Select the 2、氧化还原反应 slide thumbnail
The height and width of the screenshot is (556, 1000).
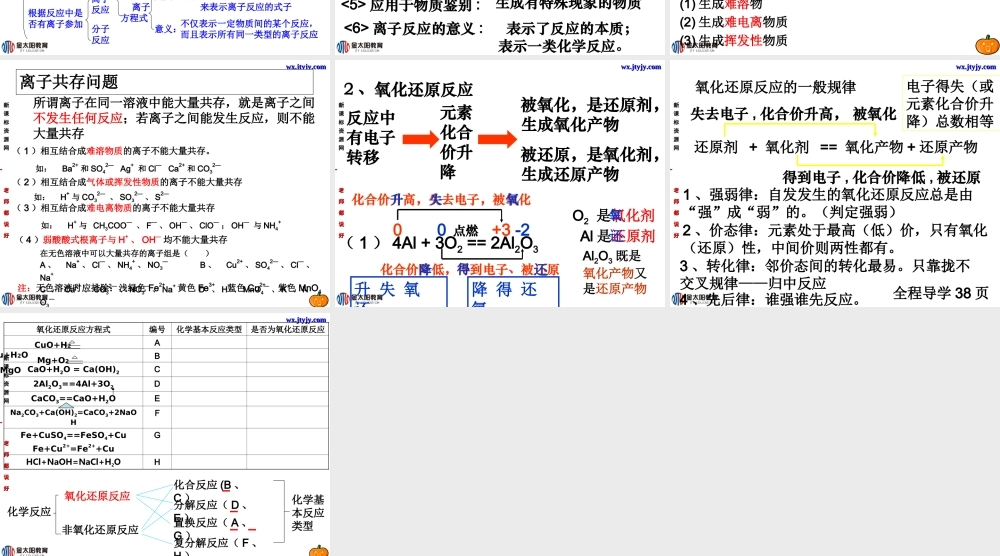click(500, 184)
